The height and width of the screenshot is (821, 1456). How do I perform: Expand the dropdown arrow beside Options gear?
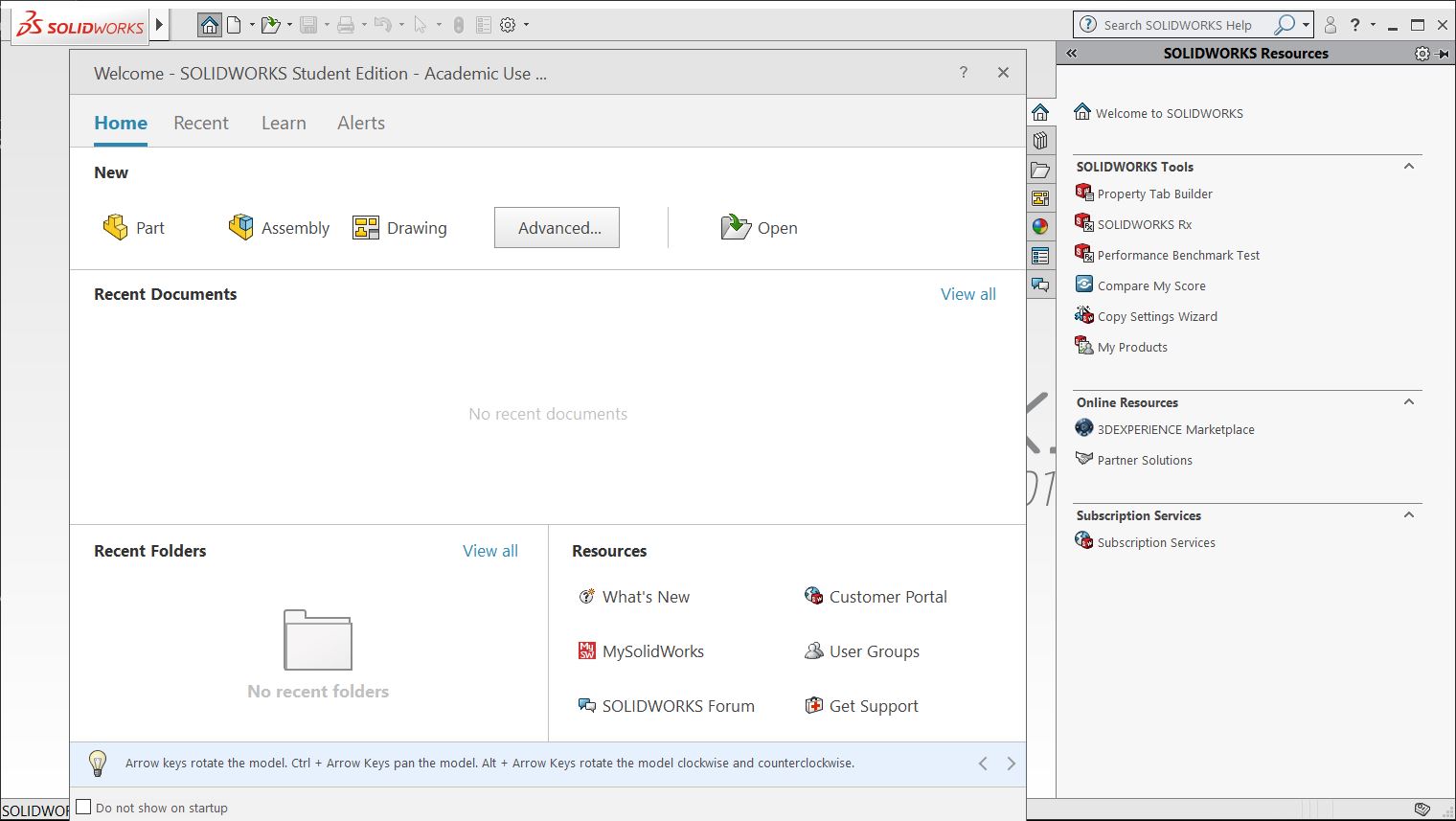(526, 25)
